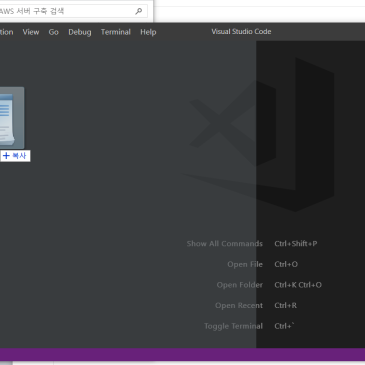Click the Ctrl+R shortcut text
The image size is (365, 365).
coord(285,306)
